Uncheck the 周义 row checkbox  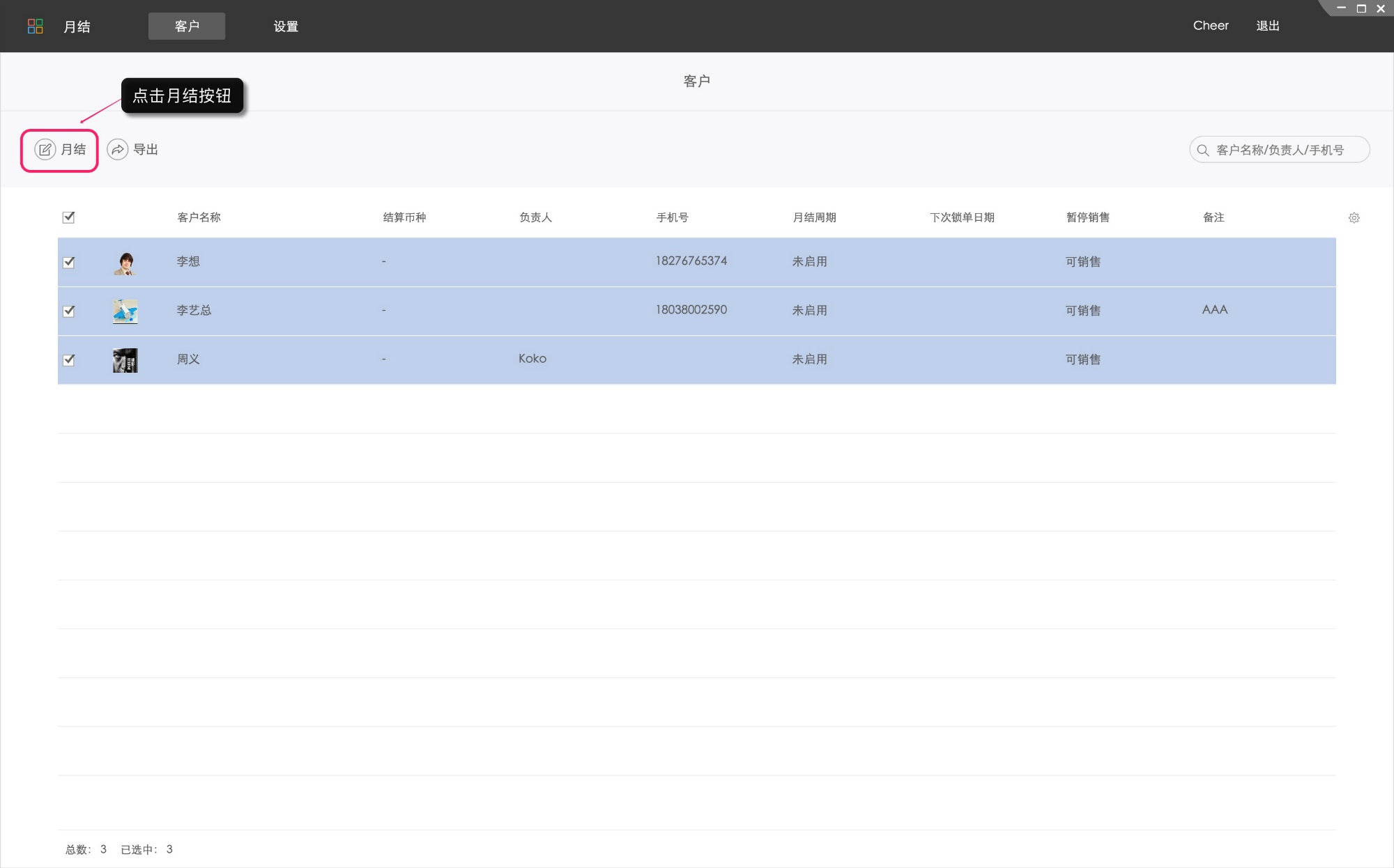68,360
